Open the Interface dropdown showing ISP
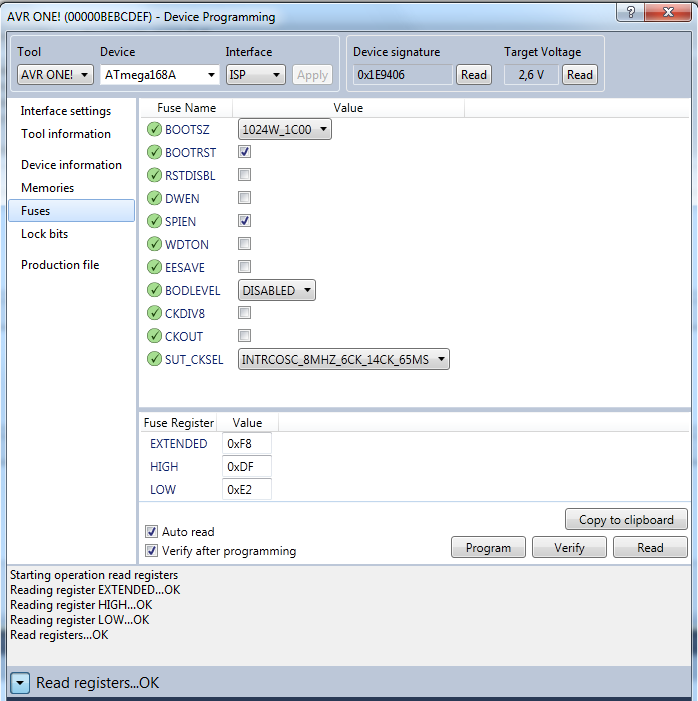The width and height of the screenshot is (698, 701). [255, 75]
